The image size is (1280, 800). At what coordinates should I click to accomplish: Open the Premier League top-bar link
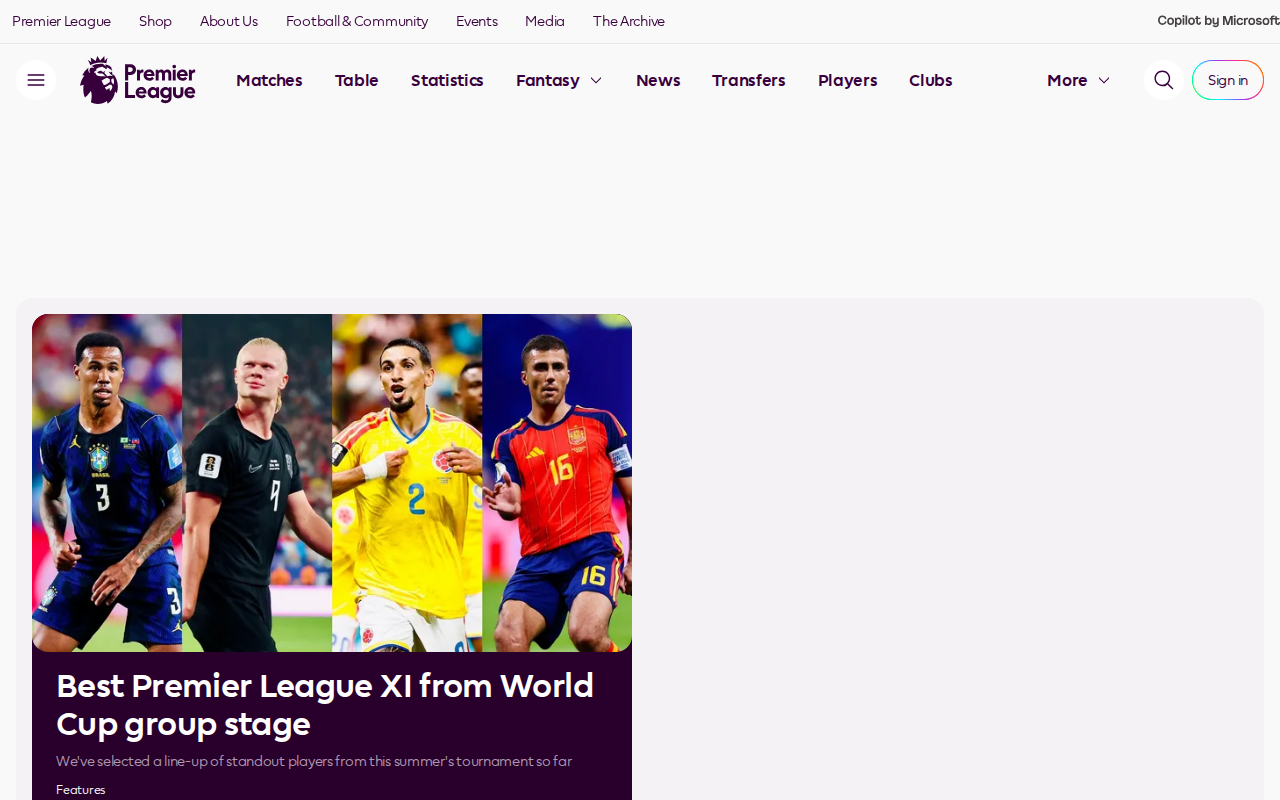(x=61, y=21)
